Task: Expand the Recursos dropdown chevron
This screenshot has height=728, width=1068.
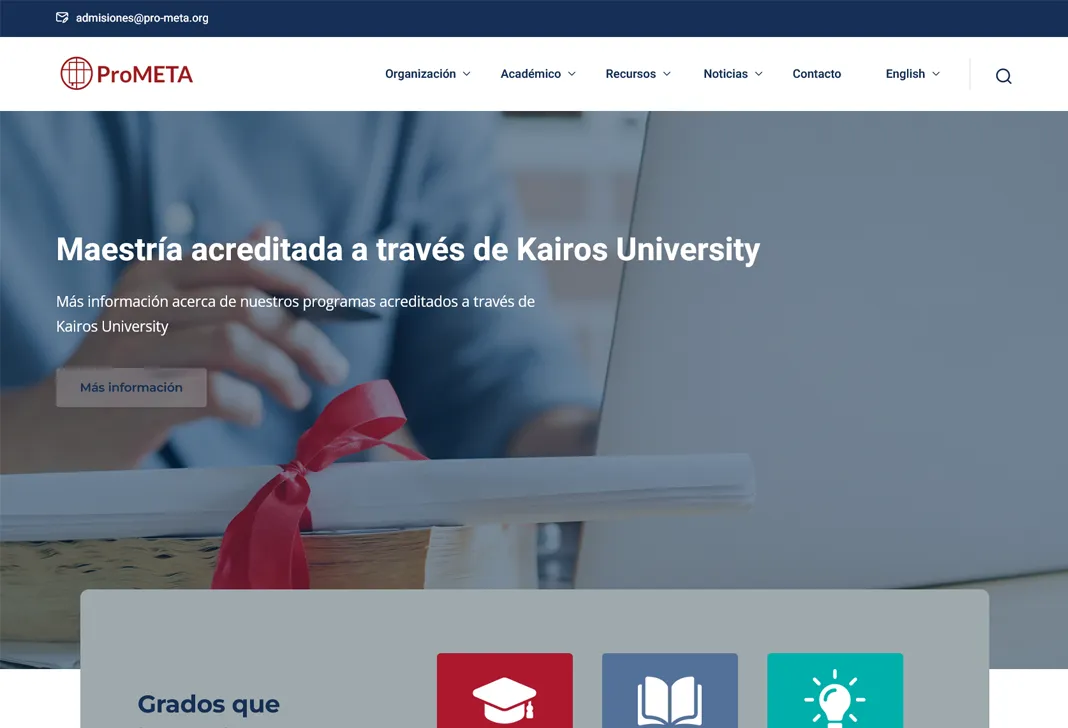Action: [667, 74]
